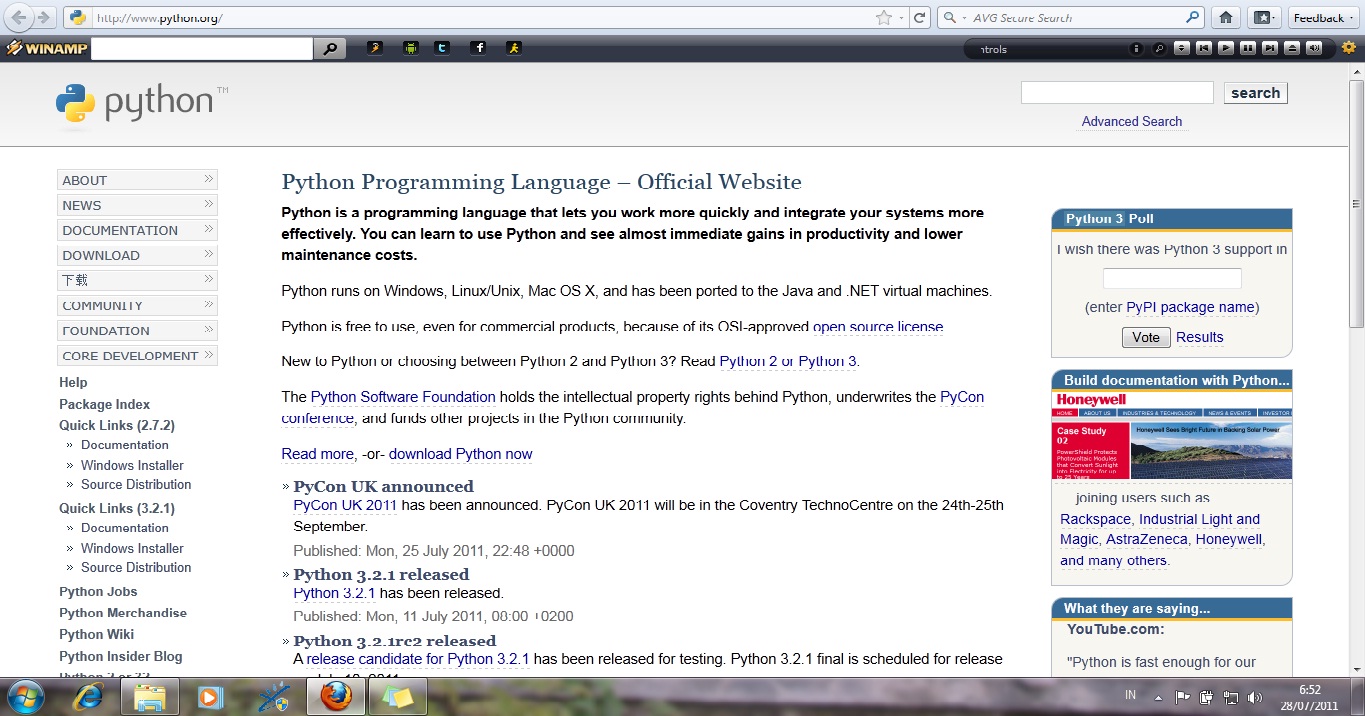Click the Winamp eject/open file button
1365x716 pixels.
(x=1292, y=48)
